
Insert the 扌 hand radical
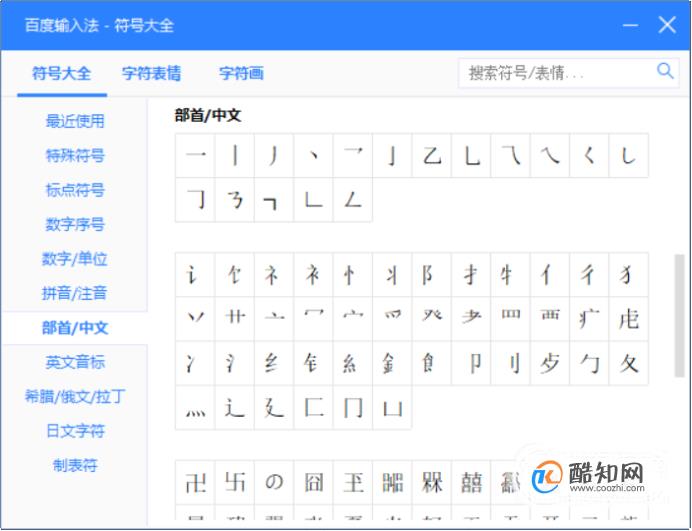471,275
